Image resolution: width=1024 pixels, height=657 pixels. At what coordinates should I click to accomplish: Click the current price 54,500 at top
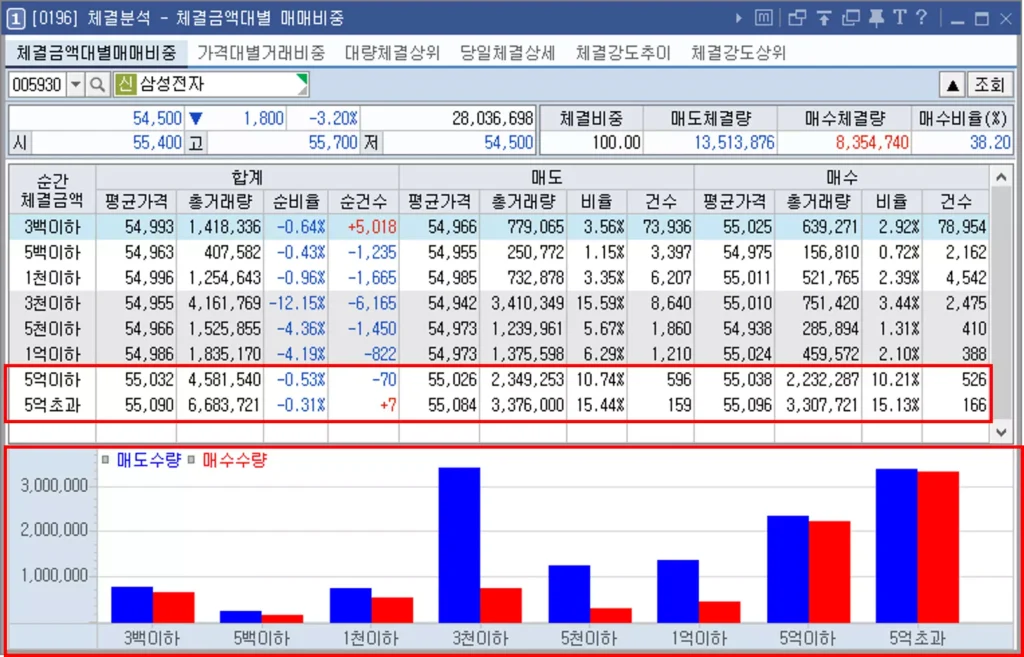click(x=157, y=119)
